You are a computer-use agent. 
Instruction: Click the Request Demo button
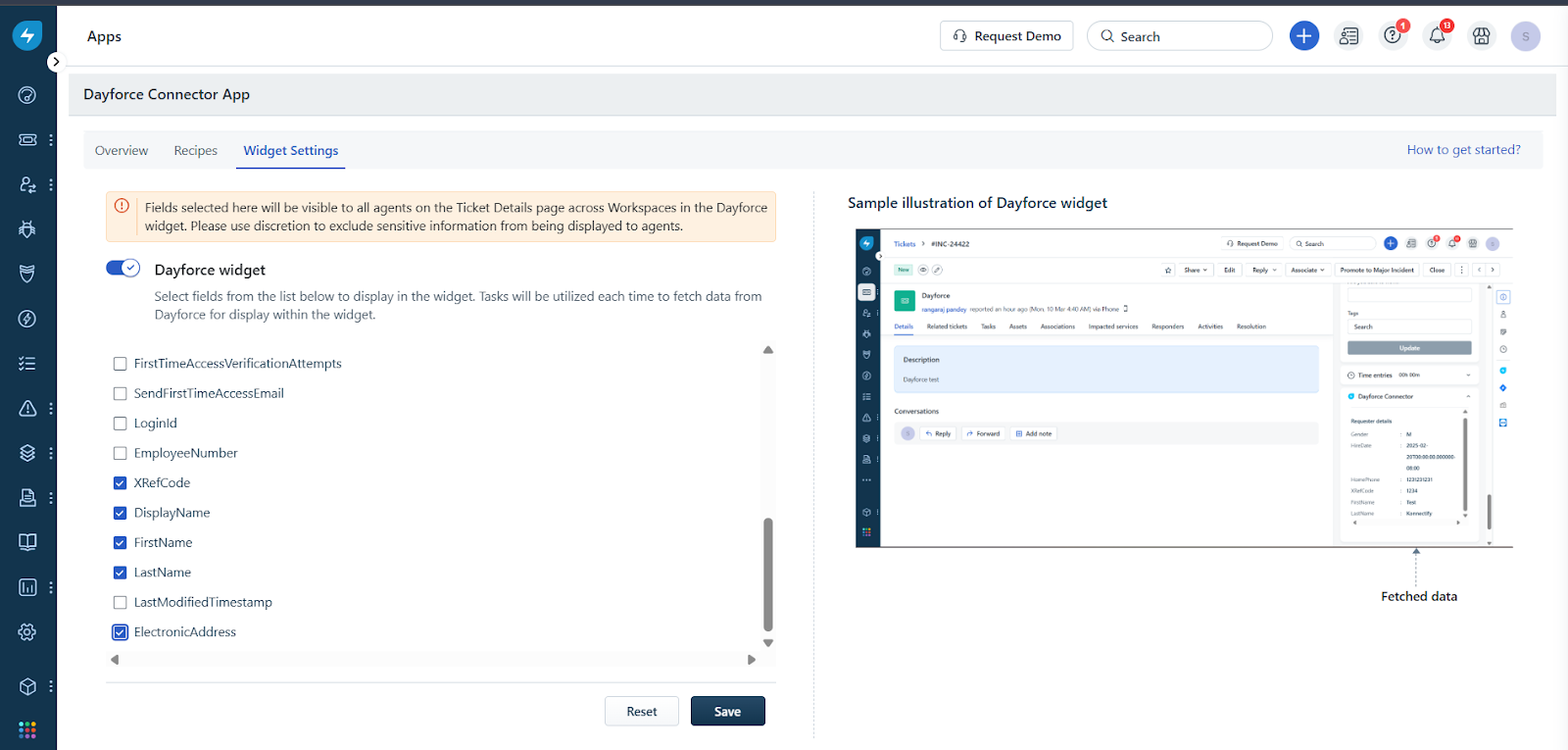(x=1006, y=36)
